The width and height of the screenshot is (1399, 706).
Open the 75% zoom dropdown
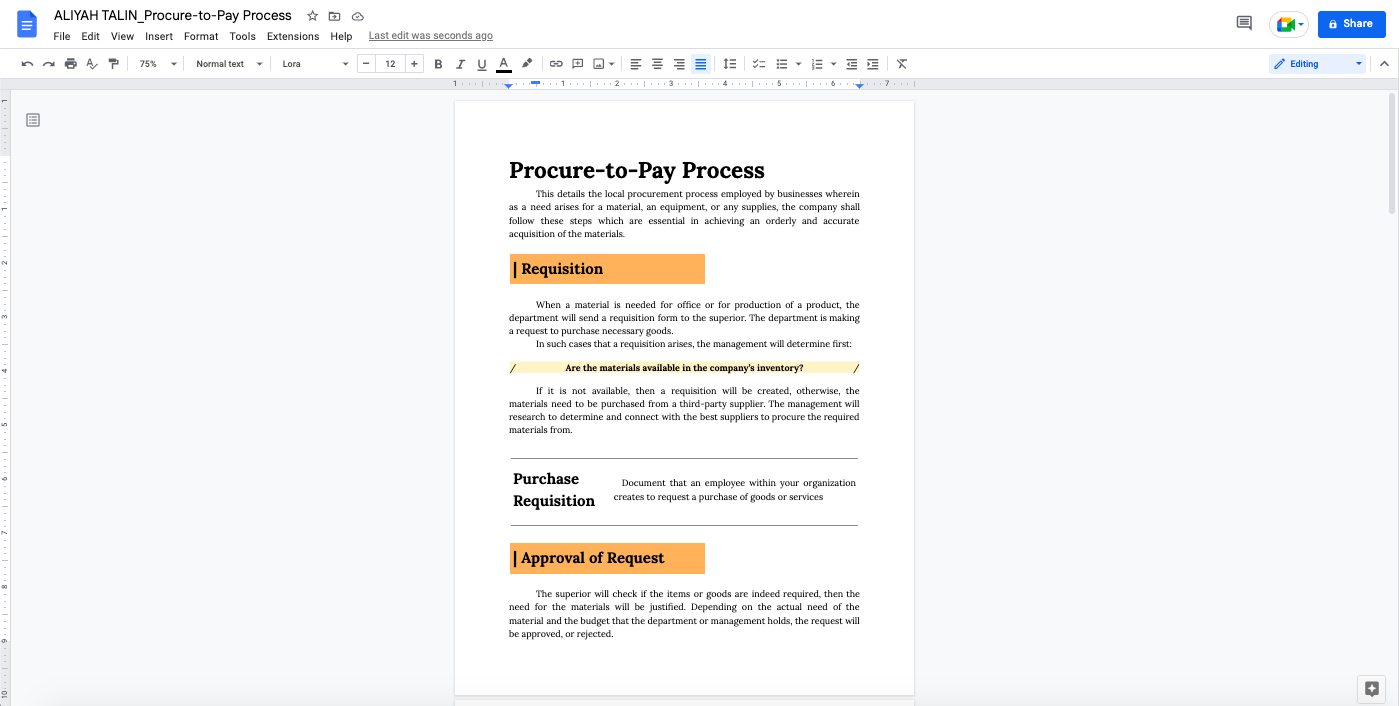(158, 64)
